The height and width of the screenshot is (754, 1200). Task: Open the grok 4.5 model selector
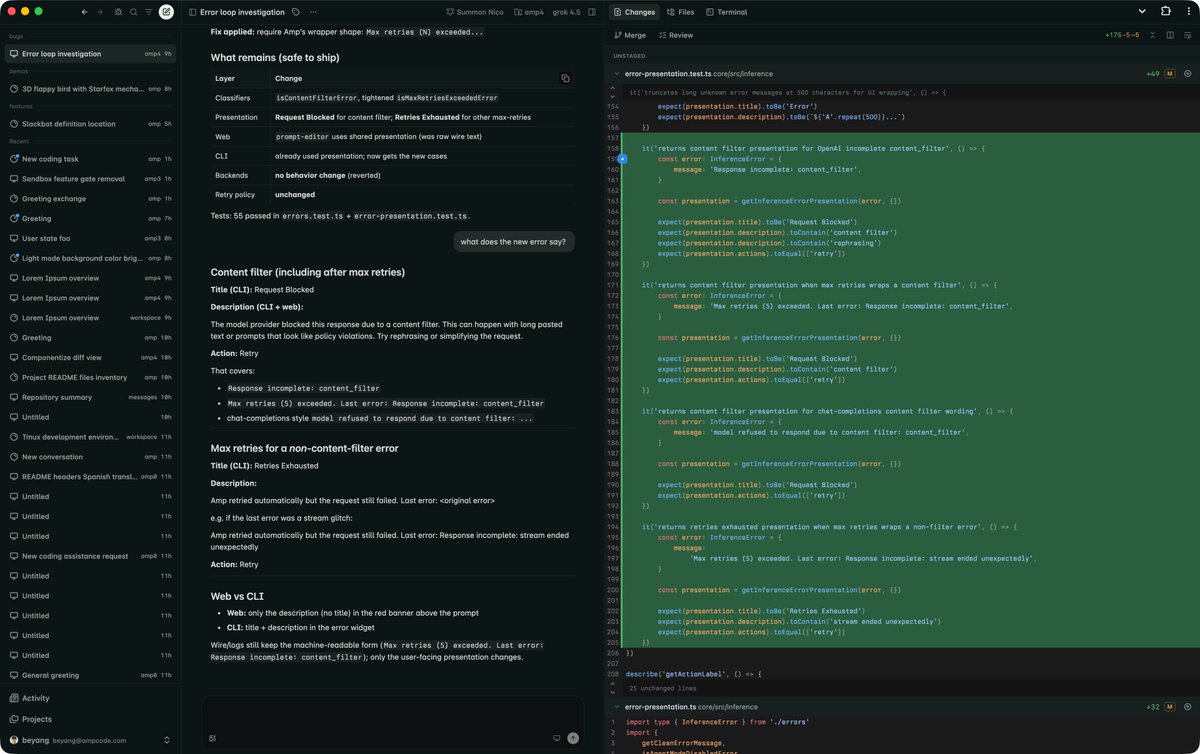[x=566, y=12]
